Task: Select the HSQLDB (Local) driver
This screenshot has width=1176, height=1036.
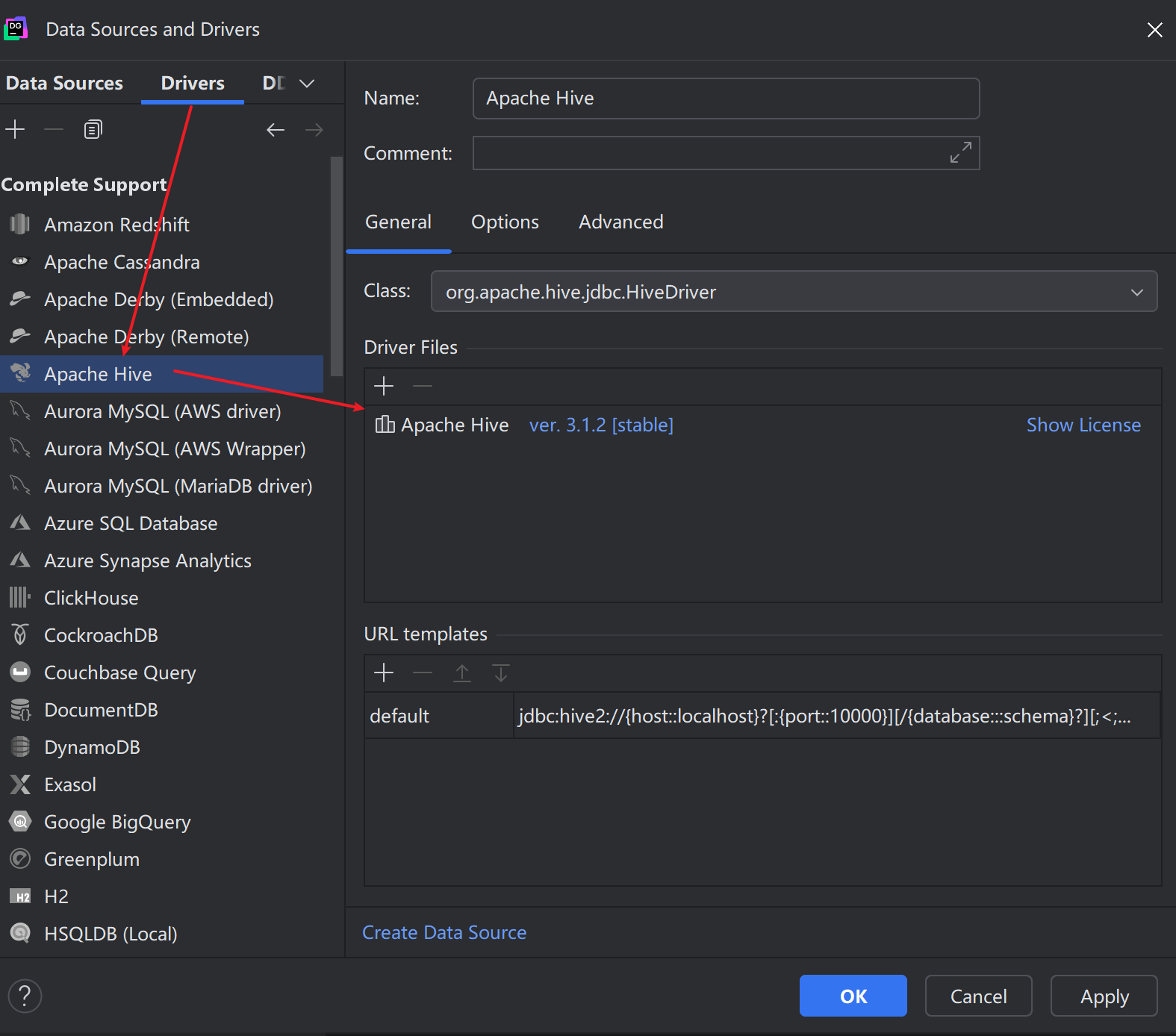Action: 162,934
